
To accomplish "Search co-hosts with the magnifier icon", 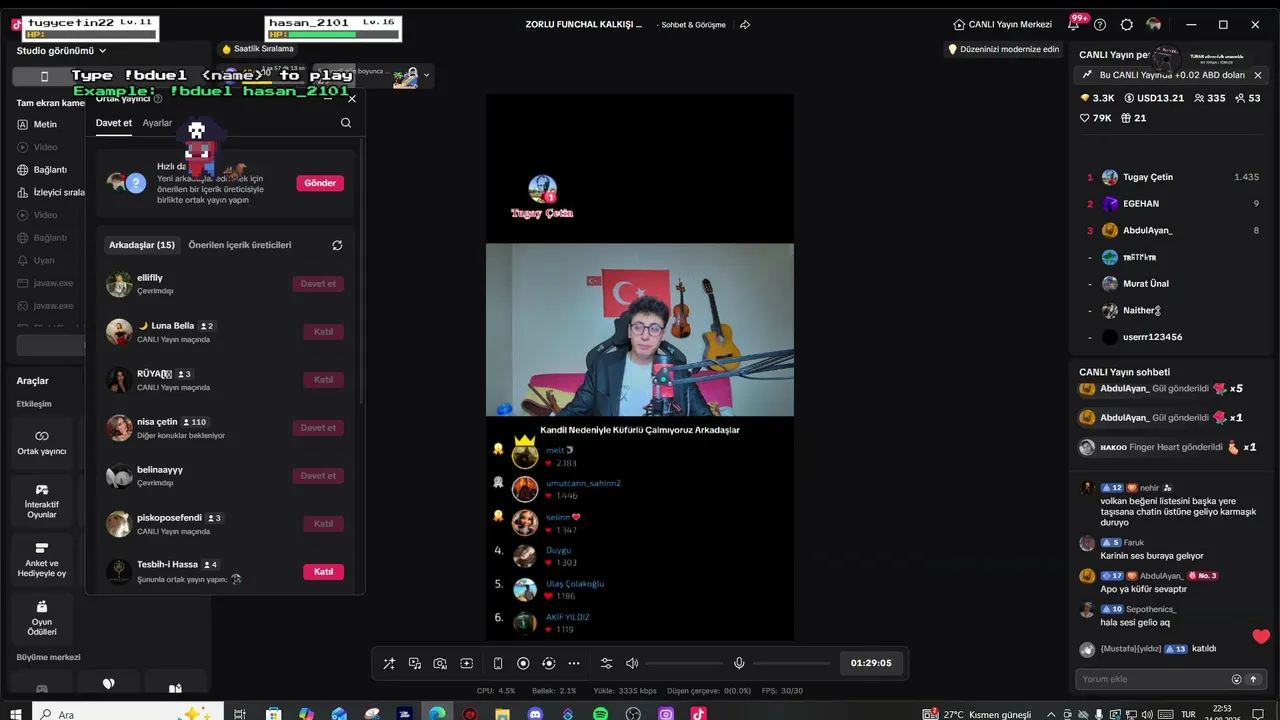I will coord(346,123).
